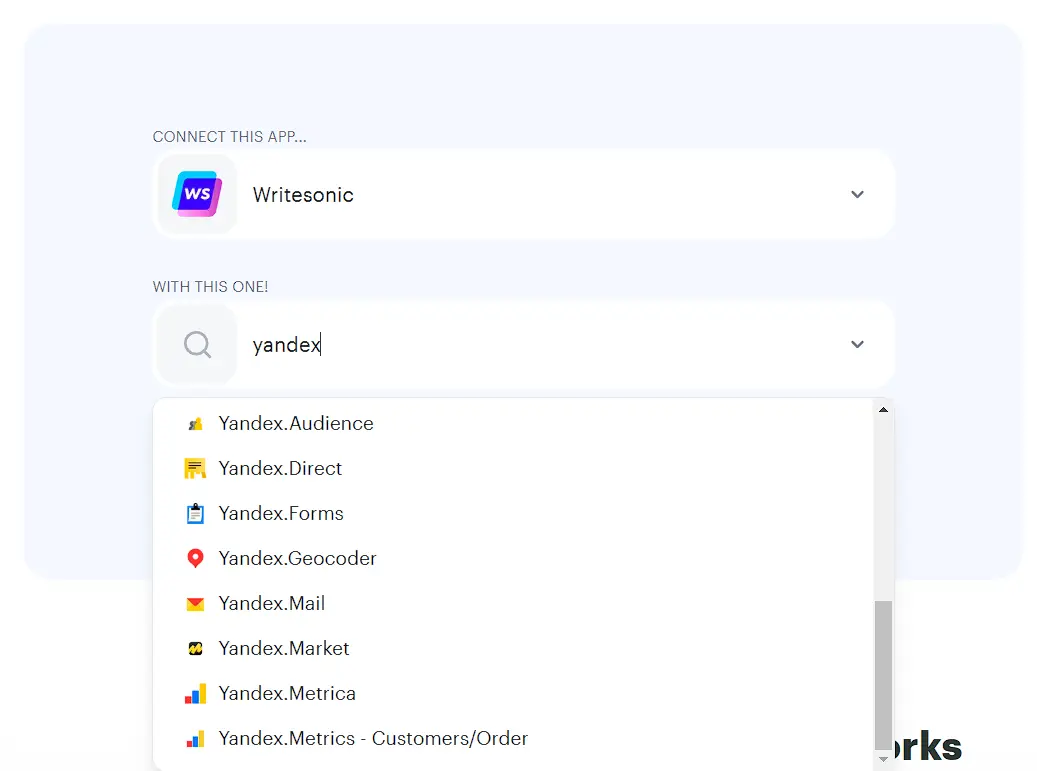
Task: Click the Yandex.Direct yellow icon
Action: [x=195, y=469]
